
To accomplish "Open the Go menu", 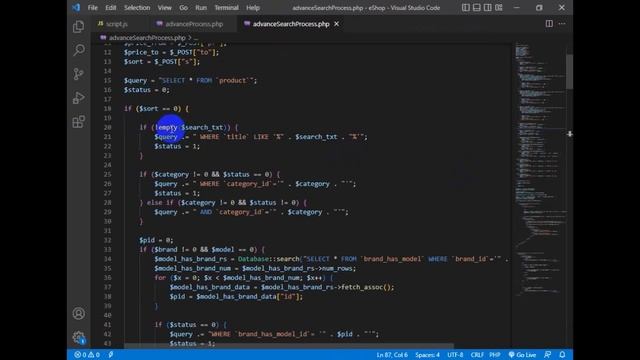I will pos(184,8).
